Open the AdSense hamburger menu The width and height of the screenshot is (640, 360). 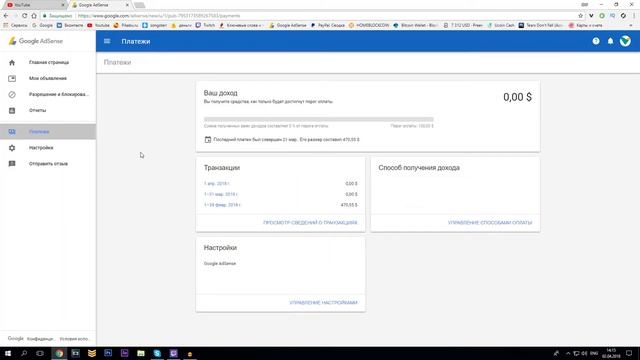click(x=107, y=41)
